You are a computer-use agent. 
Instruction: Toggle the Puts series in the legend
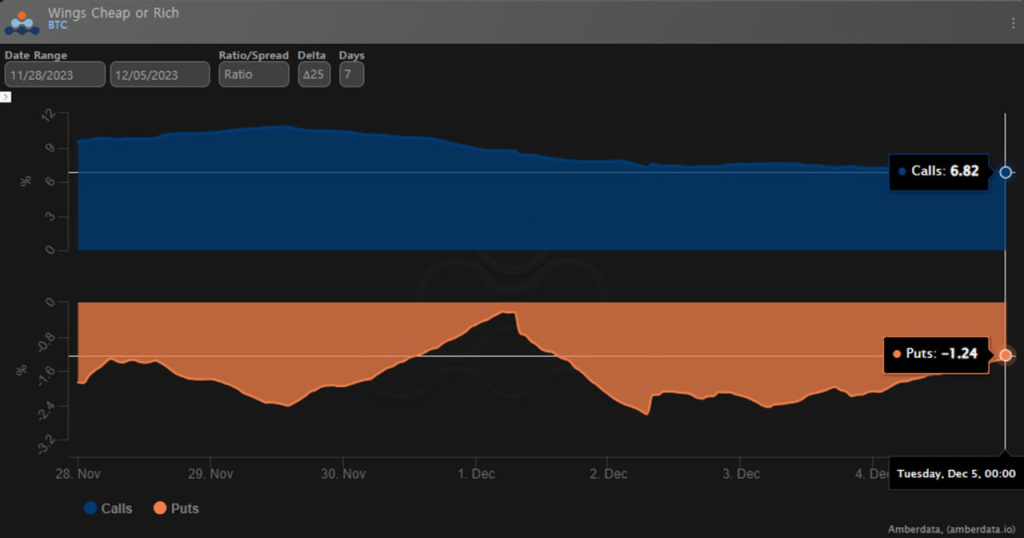[x=174, y=509]
